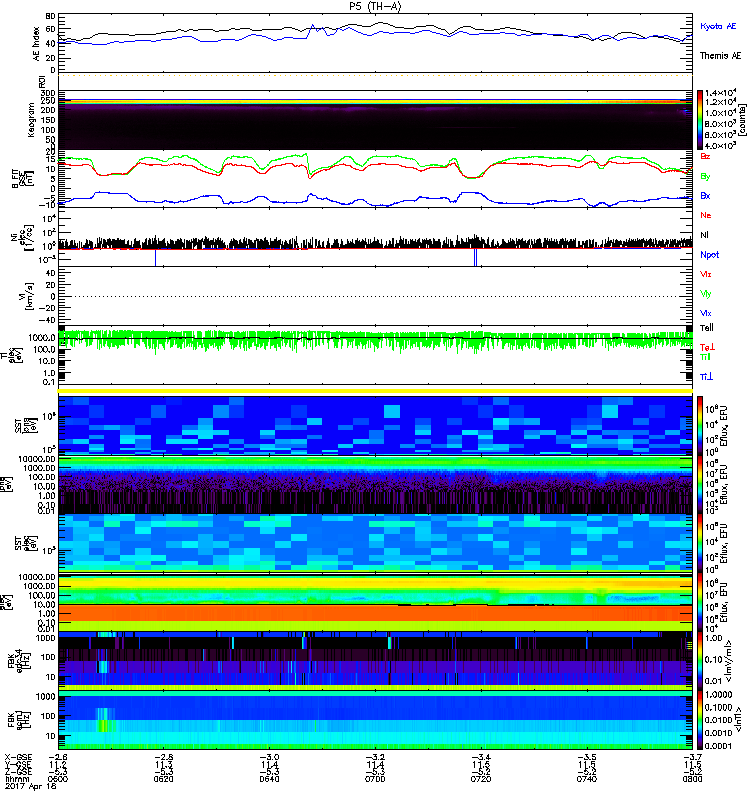Click the -3.0 X-GSE position value
This screenshot has height=800, width=750.
269,757
